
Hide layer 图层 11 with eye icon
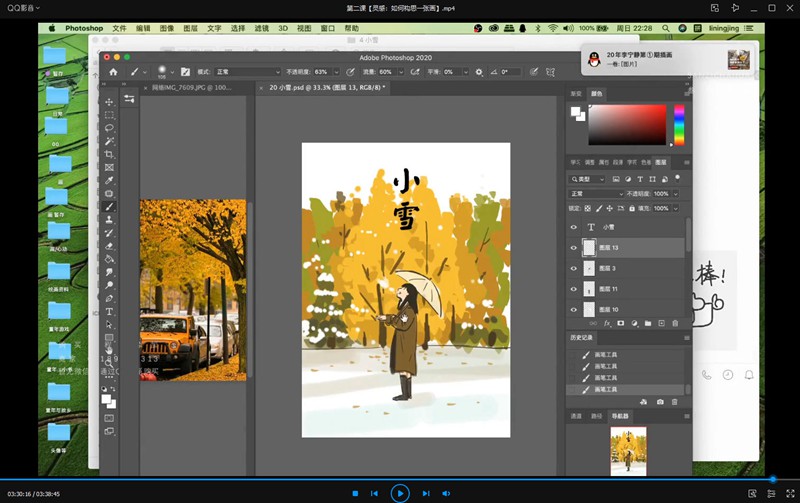573,288
